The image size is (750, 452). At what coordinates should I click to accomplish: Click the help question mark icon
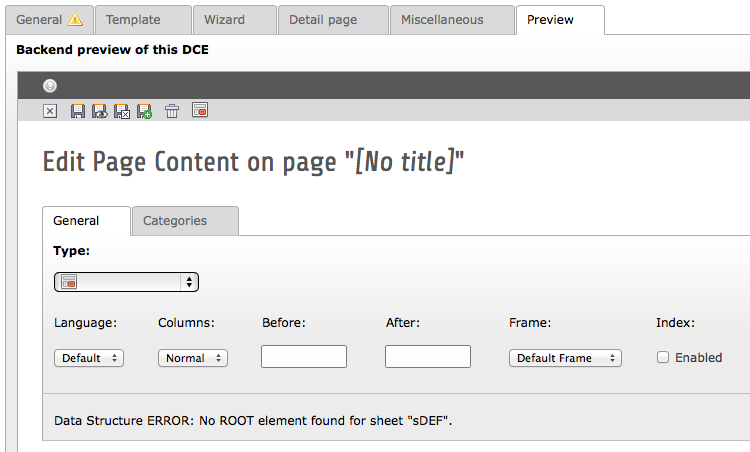50,86
